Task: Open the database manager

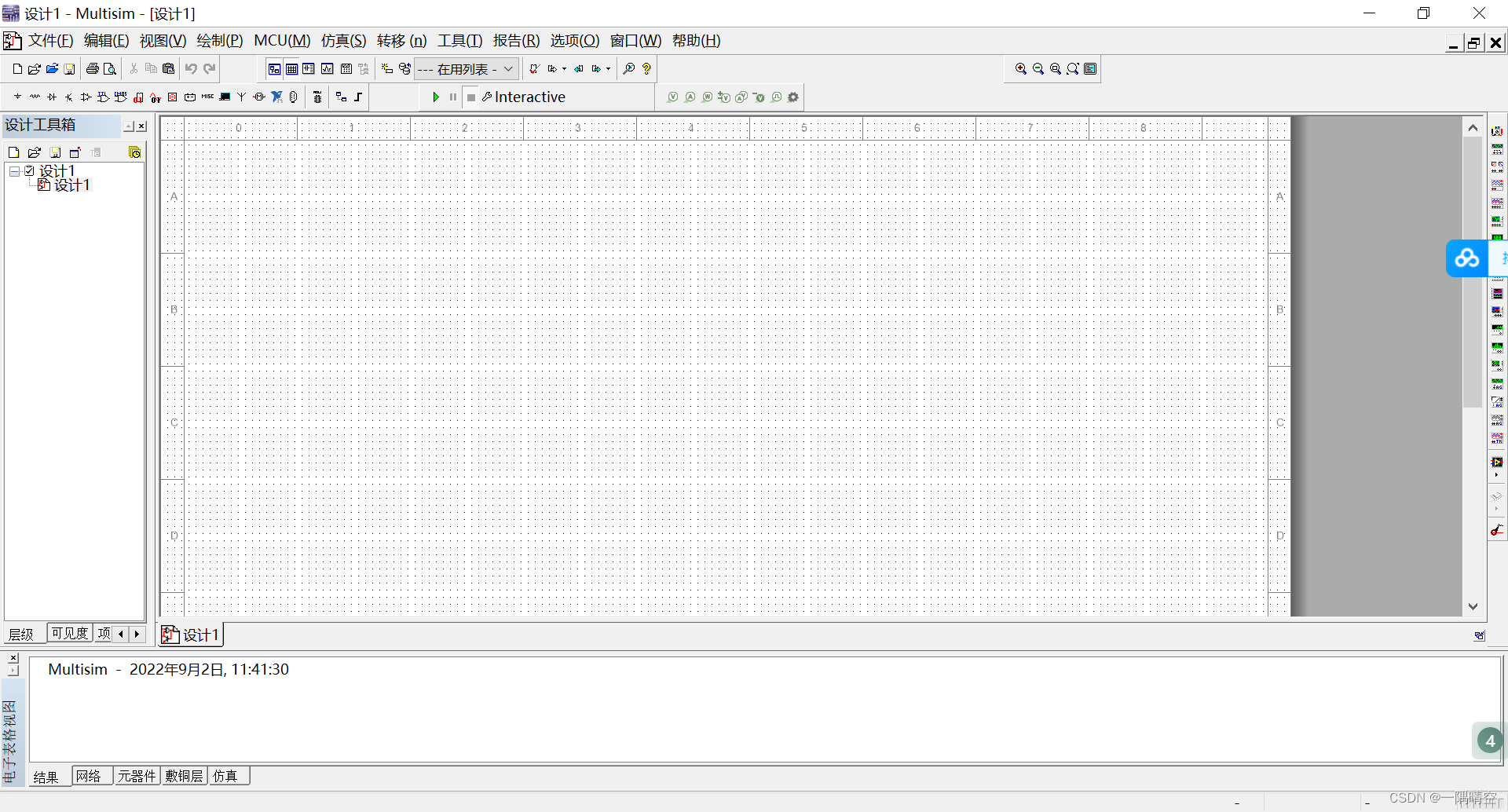Action: (x=404, y=69)
